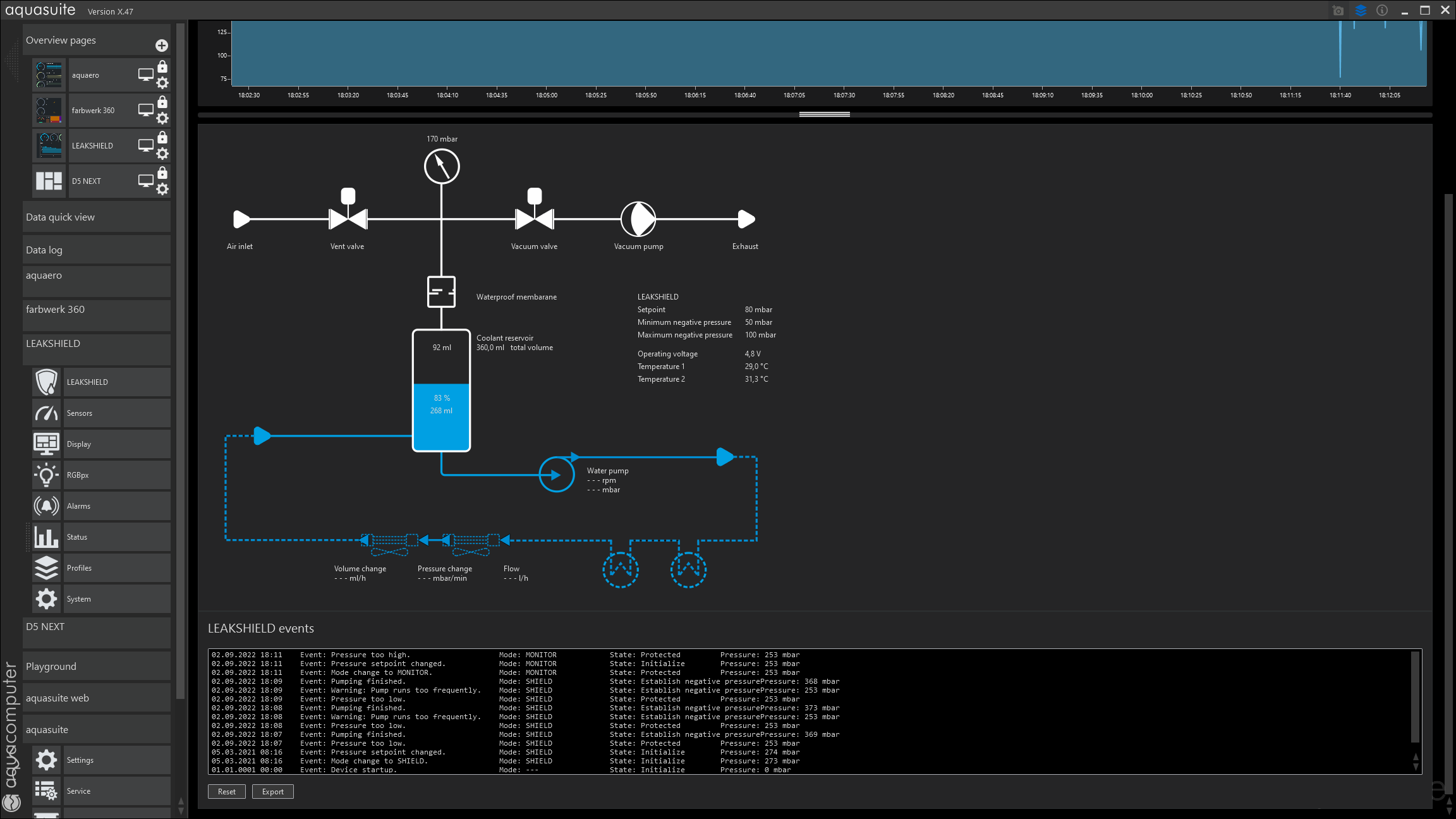Open the Sensors gauge icon
The height and width of the screenshot is (819, 1456).
click(x=47, y=413)
